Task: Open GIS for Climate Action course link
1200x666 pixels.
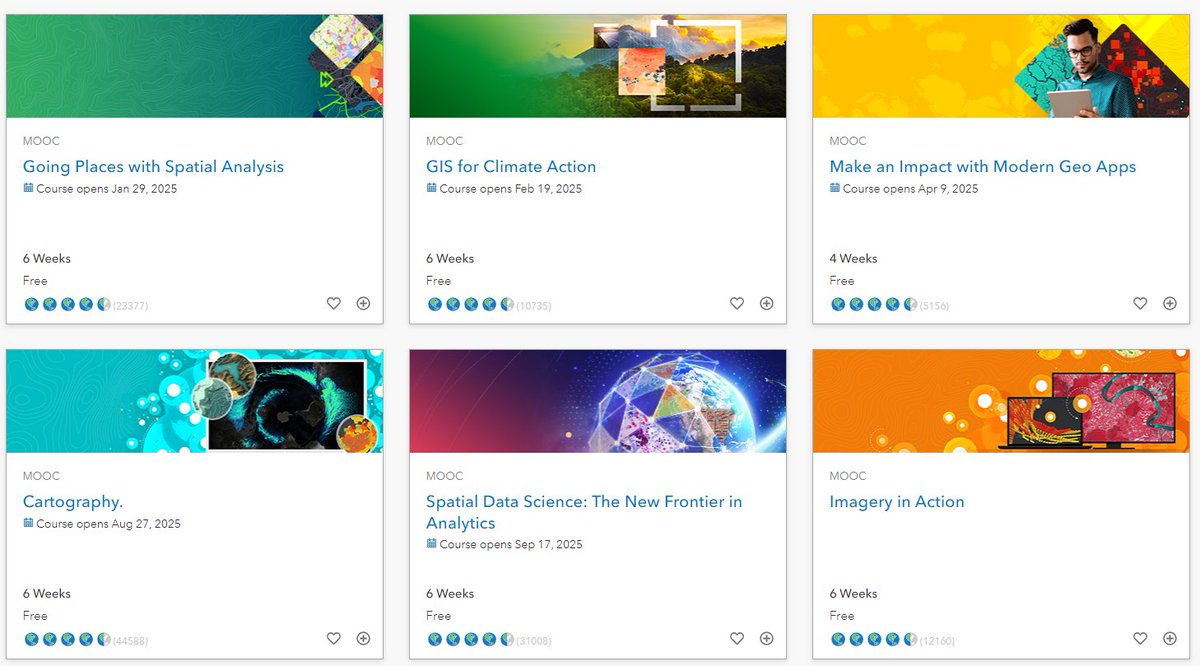Action: (x=511, y=167)
